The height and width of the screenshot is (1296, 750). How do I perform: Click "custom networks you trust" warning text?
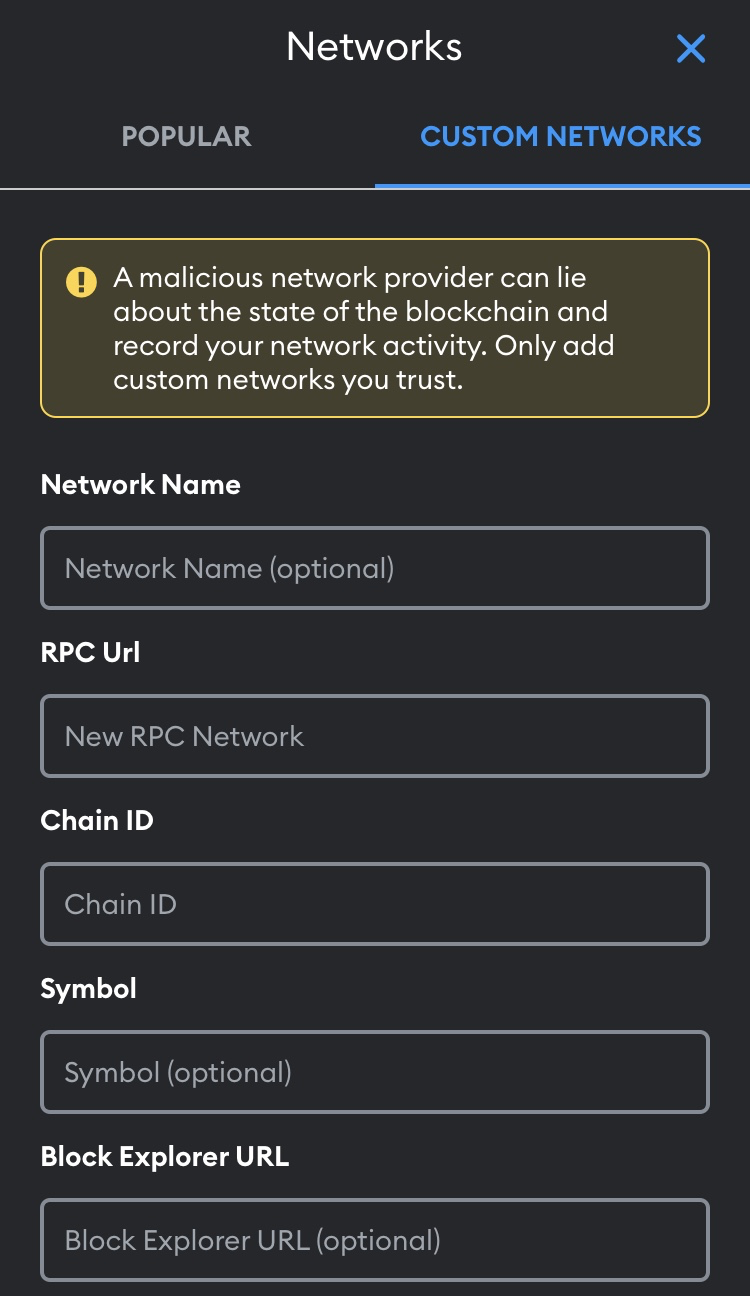(288, 381)
